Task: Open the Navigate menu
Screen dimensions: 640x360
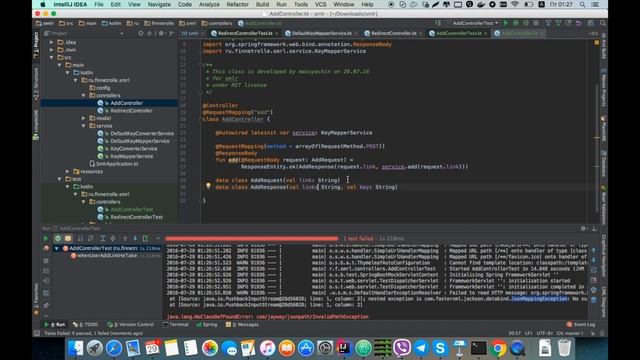Action: click(159, 4)
